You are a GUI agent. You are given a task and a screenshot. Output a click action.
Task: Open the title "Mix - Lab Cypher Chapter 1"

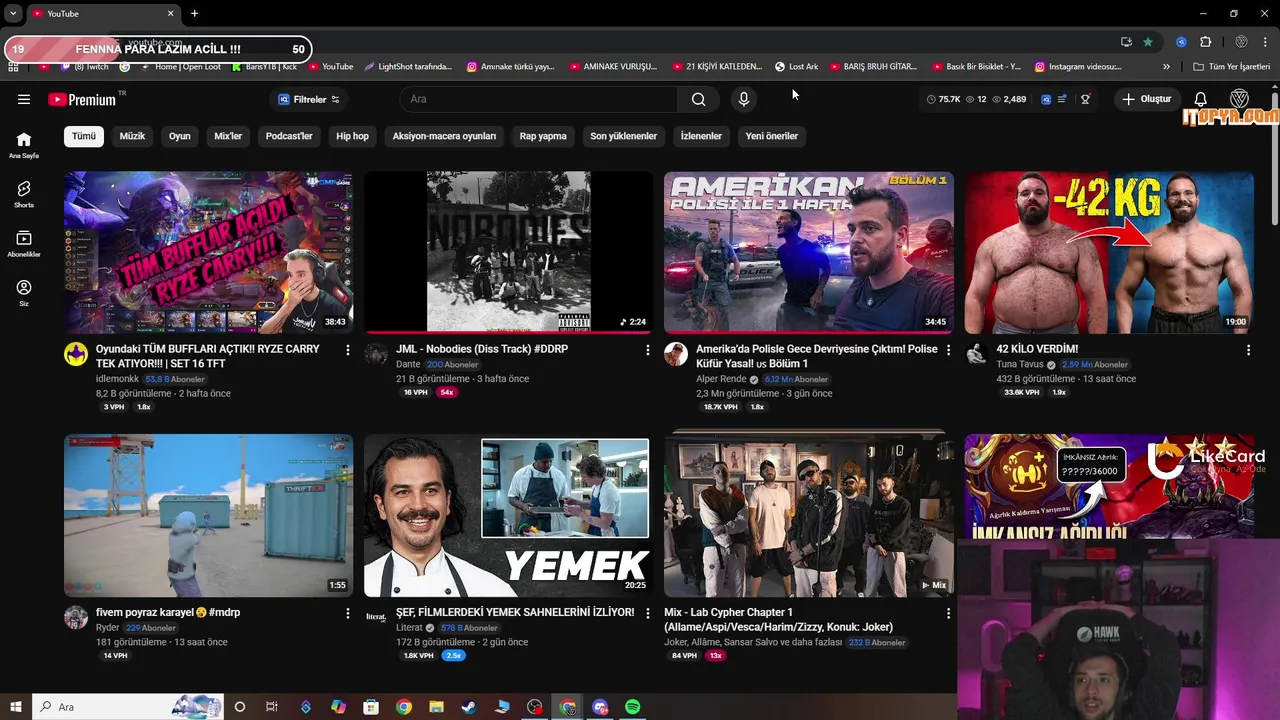[x=728, y=612]
